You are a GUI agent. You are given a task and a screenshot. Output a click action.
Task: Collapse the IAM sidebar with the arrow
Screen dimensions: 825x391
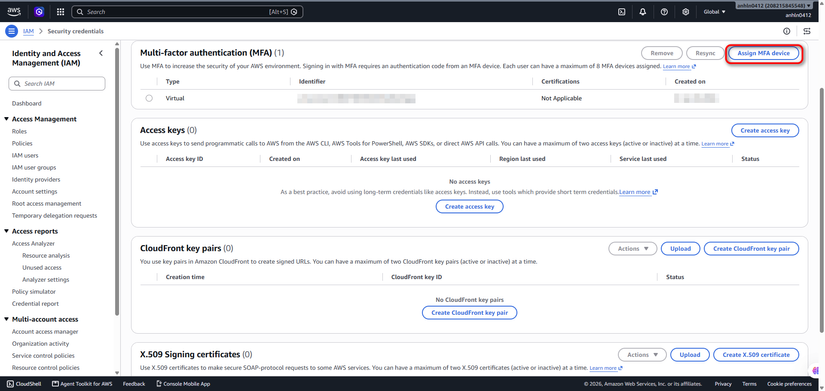pyautogui.click(x=101, y=53)
